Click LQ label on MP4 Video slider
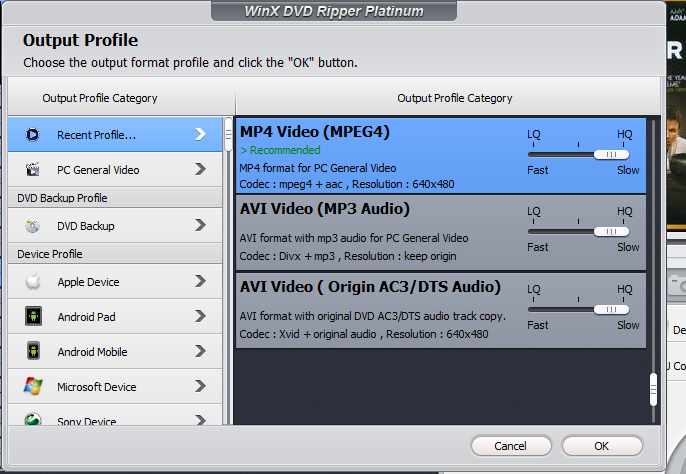 534,134
